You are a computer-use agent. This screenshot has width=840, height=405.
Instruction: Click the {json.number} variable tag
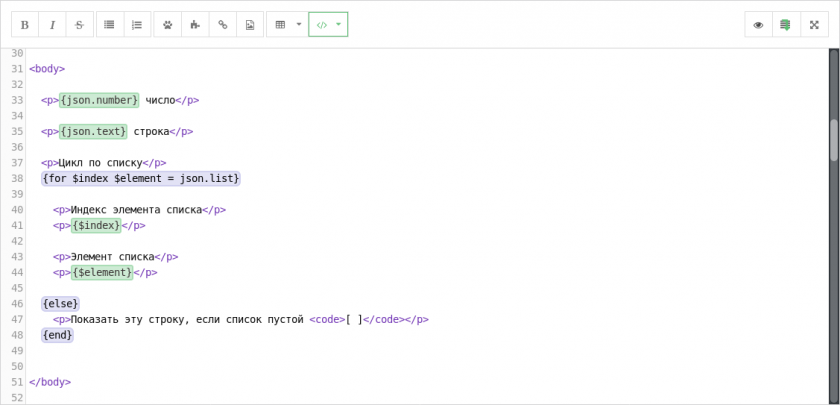click(99, 100)
